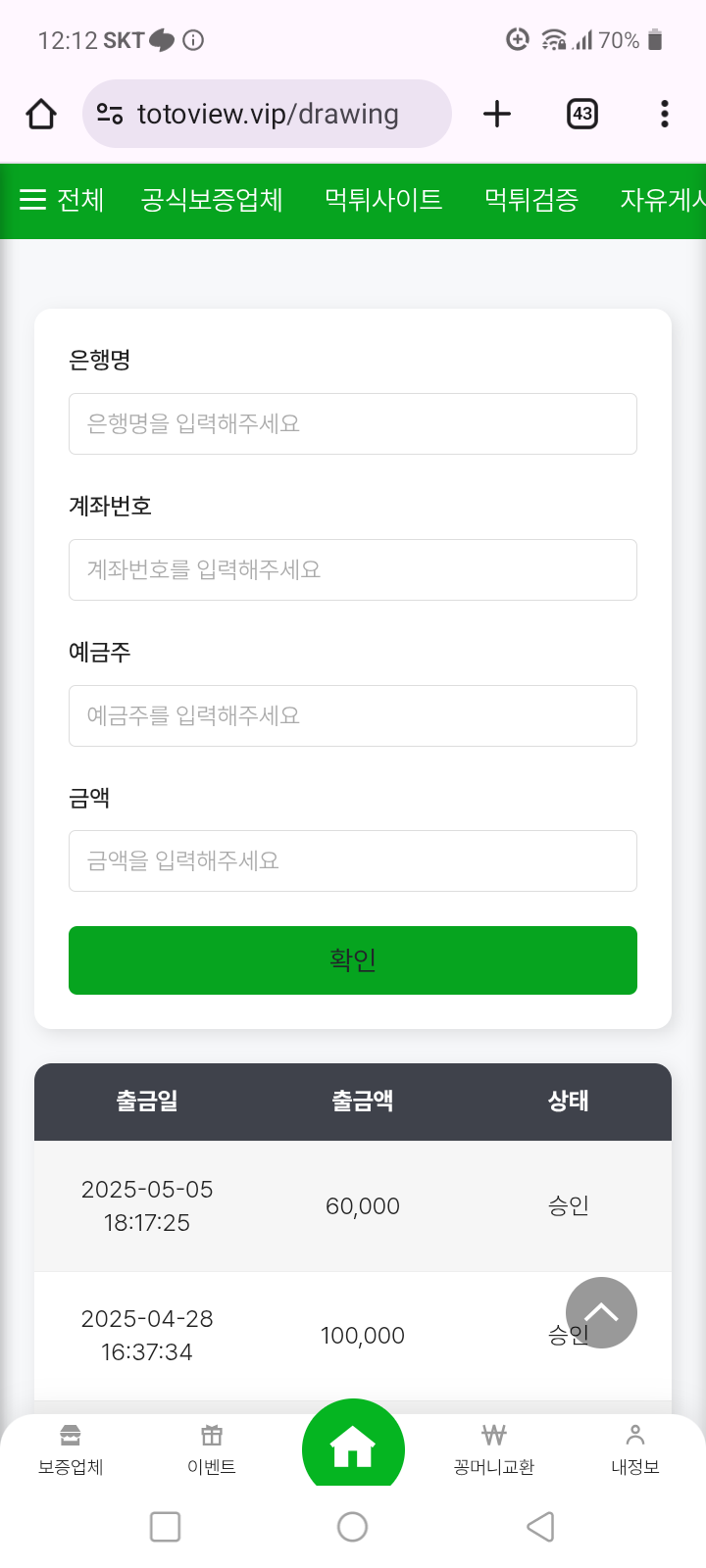Open a new browser tab
The width and height of the screenshot is (706, 1568).
pyautogui.click(x=497, y=115)
